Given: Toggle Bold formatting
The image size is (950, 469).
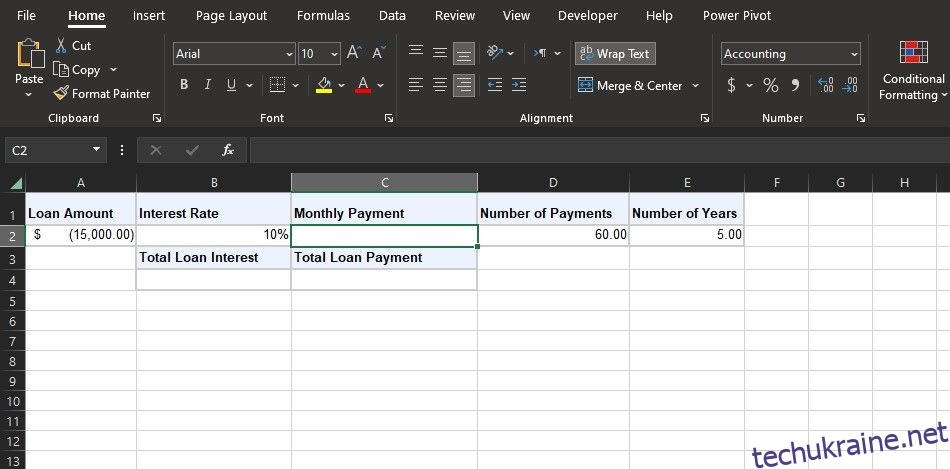Looking at the screenshot, I should point(184,85).
